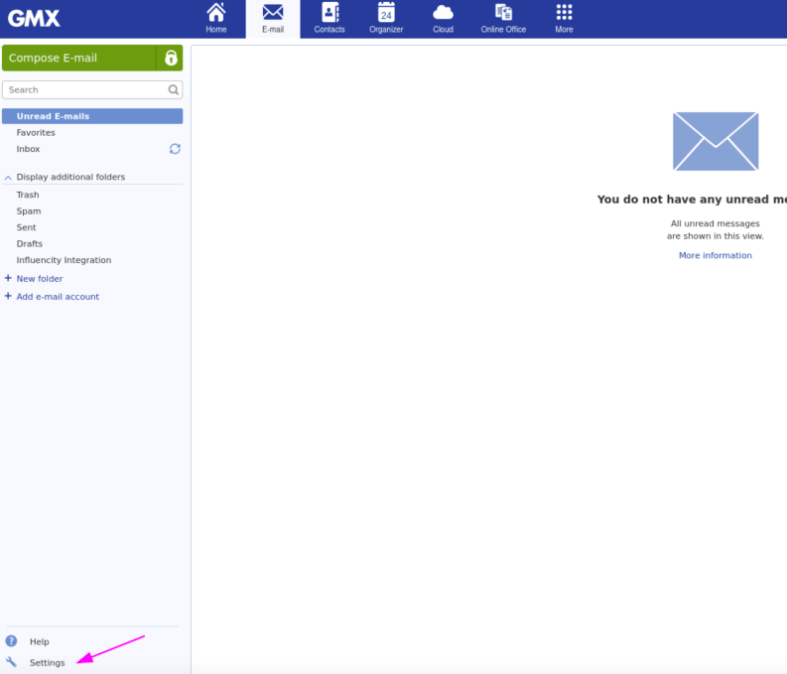Select the E-mail tab
Image resolution: width=787 pixels, height=674 pixels.
[x=273, y=18]
